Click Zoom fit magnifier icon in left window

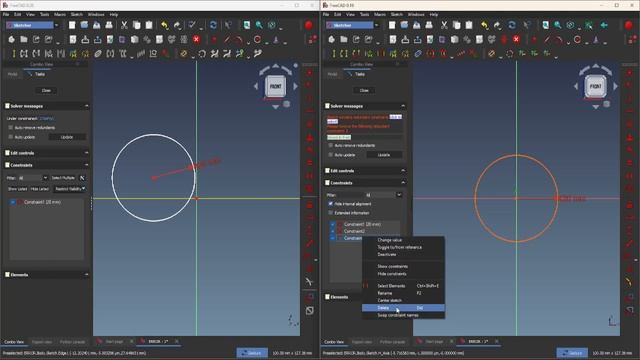coord(247,25)
